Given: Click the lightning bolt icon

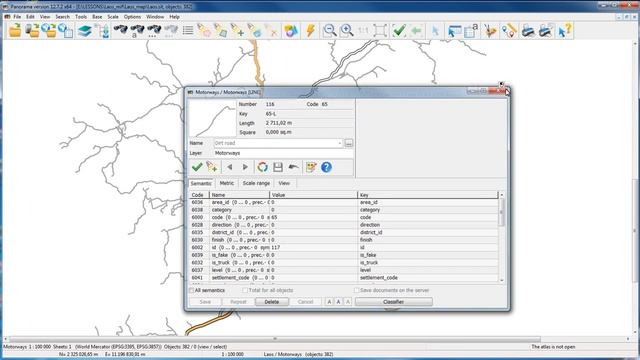Looking at the screenshot, I should click(310, 31).
